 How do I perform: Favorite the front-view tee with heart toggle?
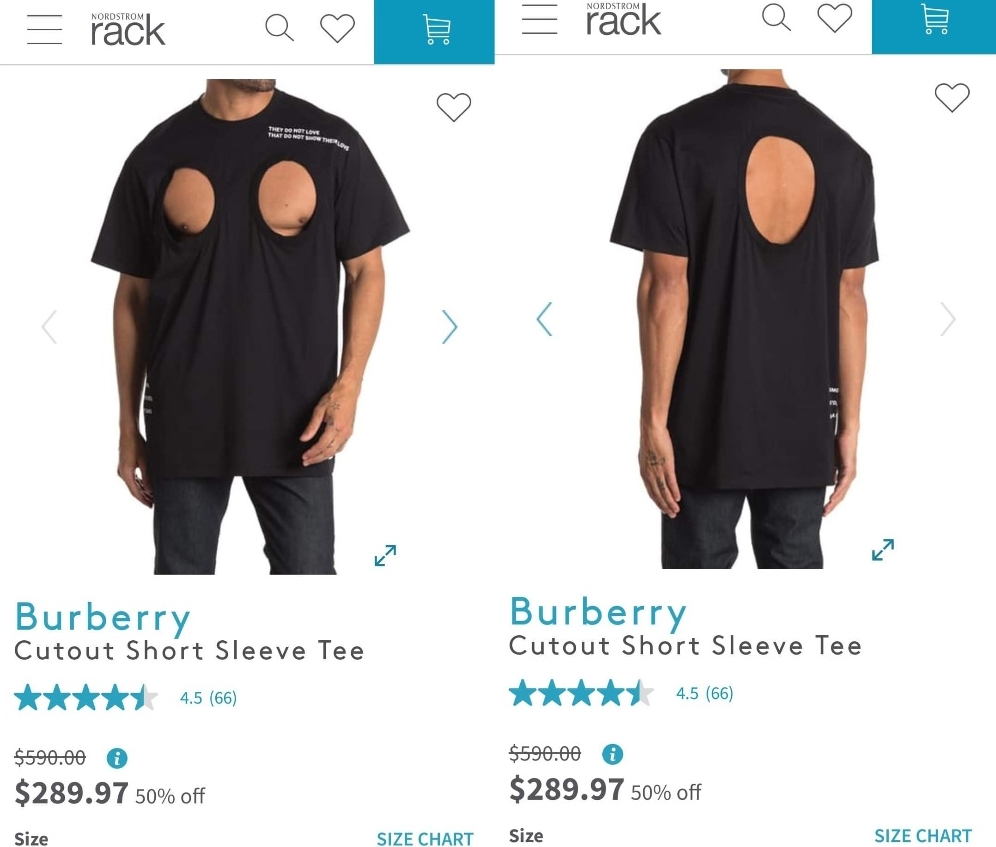pyautogui.click(x=454, y=107)
